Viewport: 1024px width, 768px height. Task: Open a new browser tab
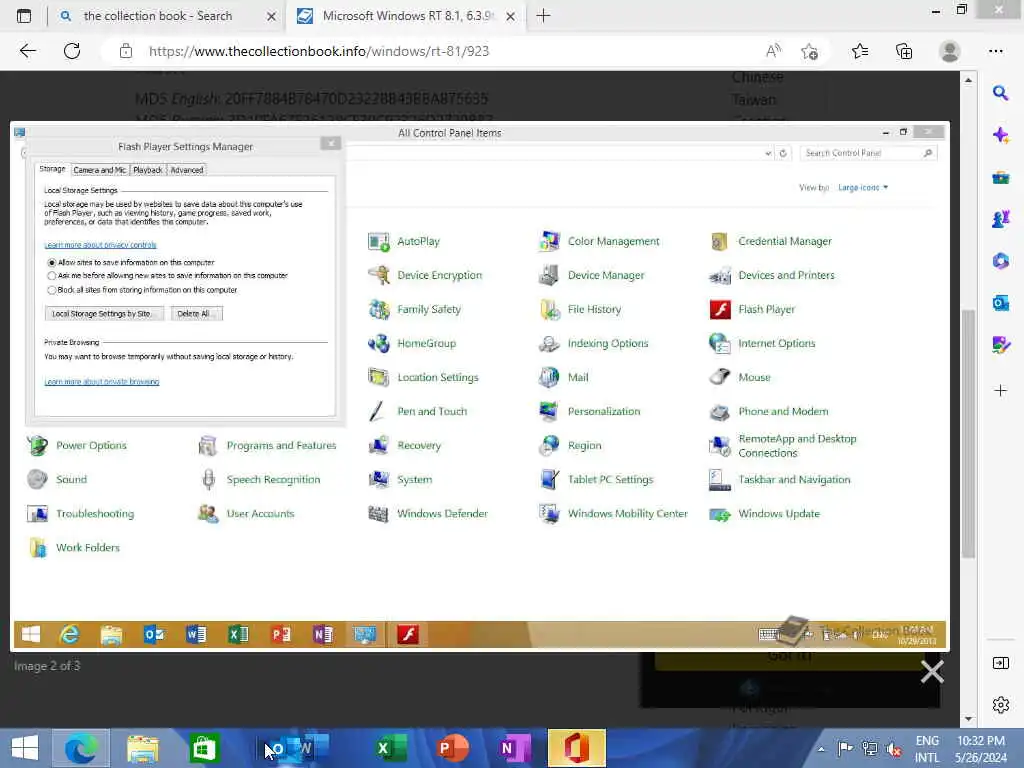(543, 16)
